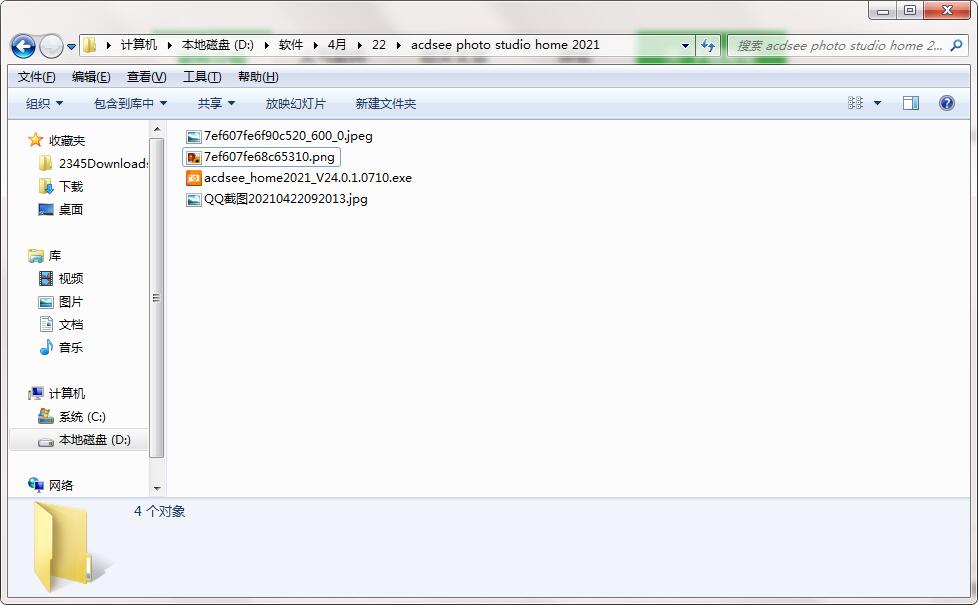The height and width of the screenshot is (605, 978).
Task: Click the 桌面 icon in sidebar
Action: click(x=46, y=209)
